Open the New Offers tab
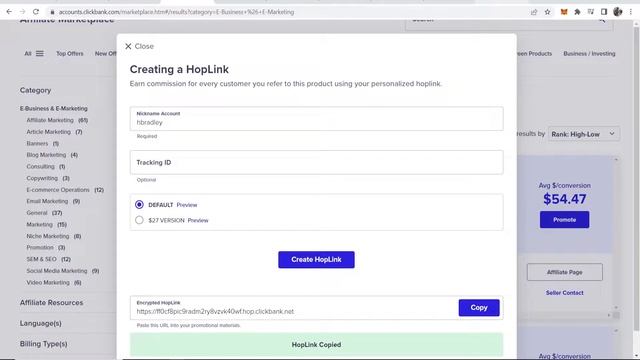 [x=106, y=53]
